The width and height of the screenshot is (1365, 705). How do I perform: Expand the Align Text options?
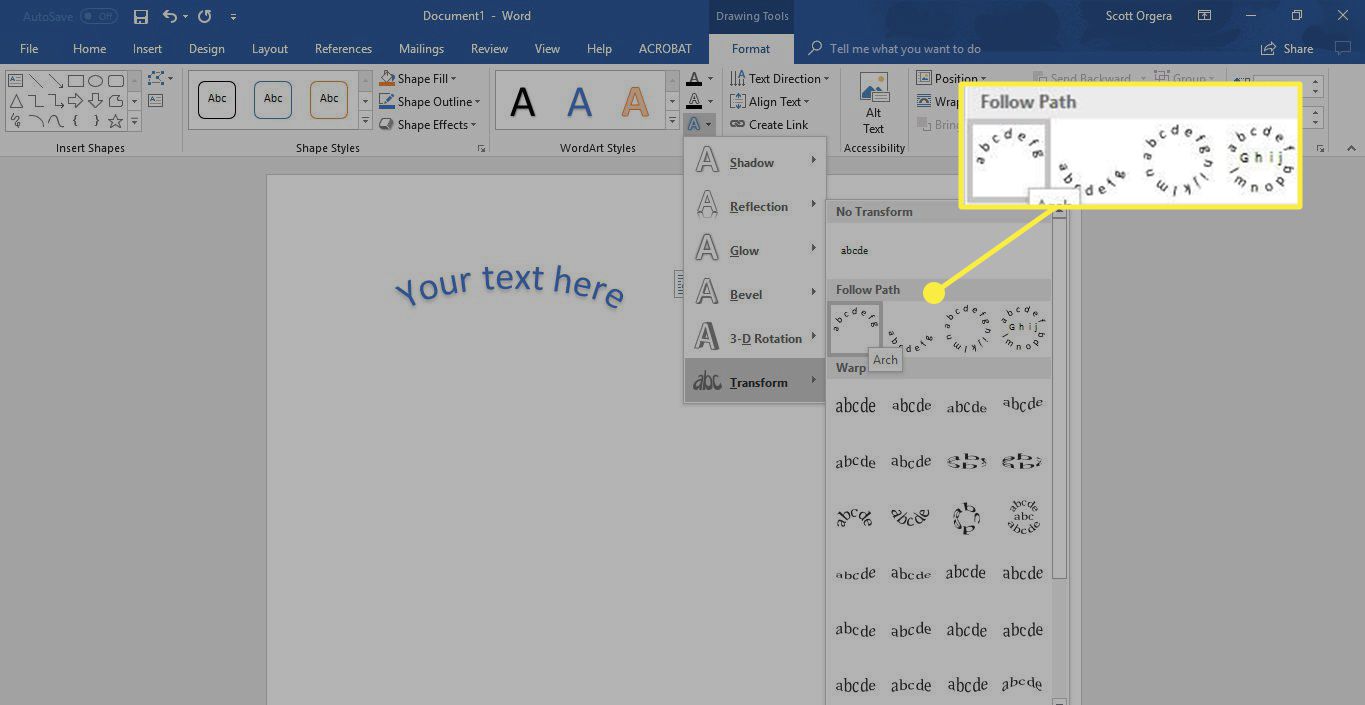[771, 101]
